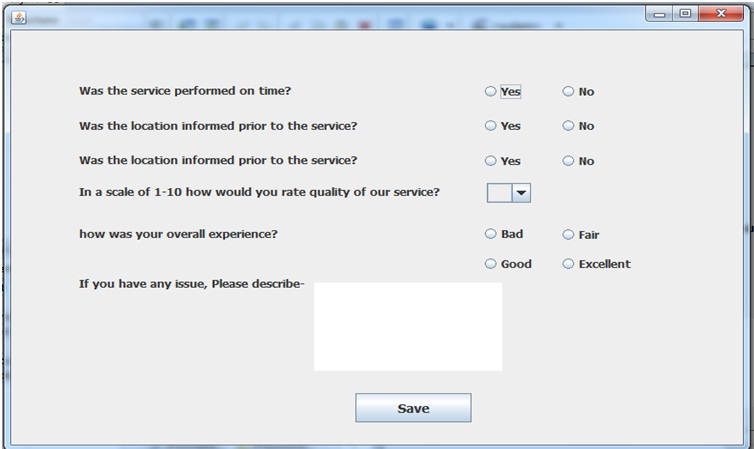754x449 pixels.
Task: Click the 'If you have any issue' label
Action: tap(191, 284)
